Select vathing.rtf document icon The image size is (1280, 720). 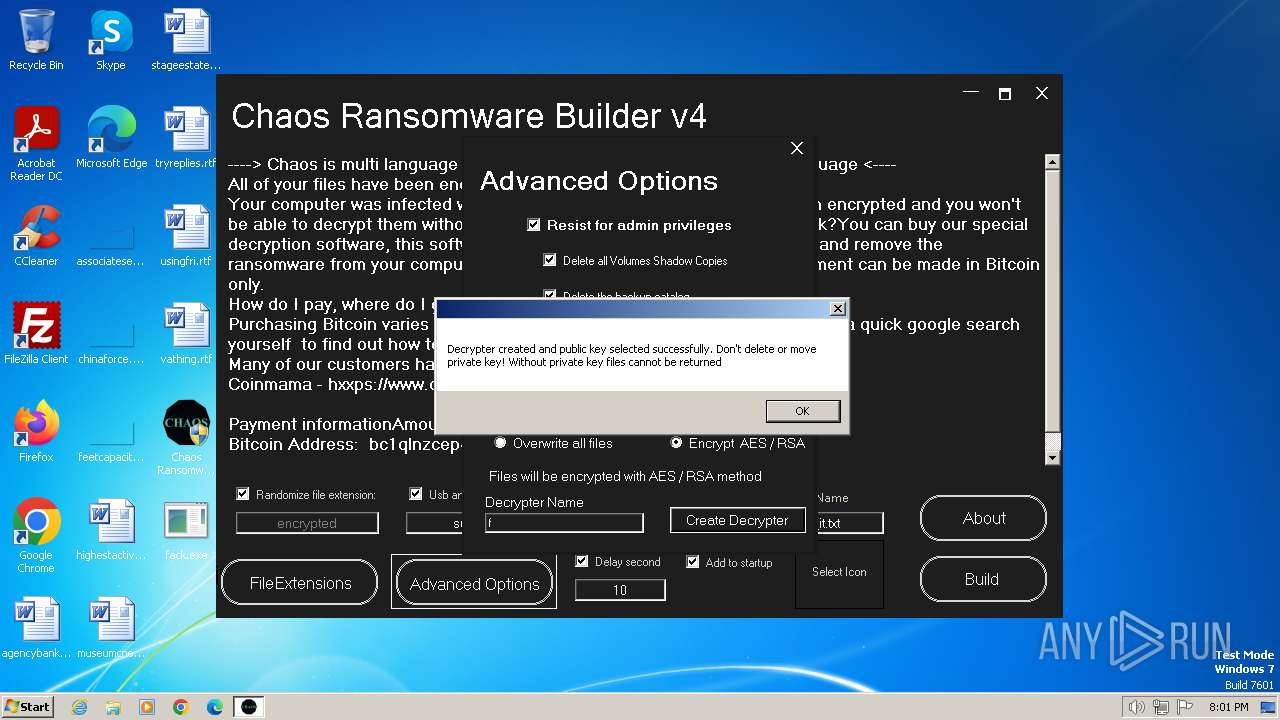click(x=186, y=334)
